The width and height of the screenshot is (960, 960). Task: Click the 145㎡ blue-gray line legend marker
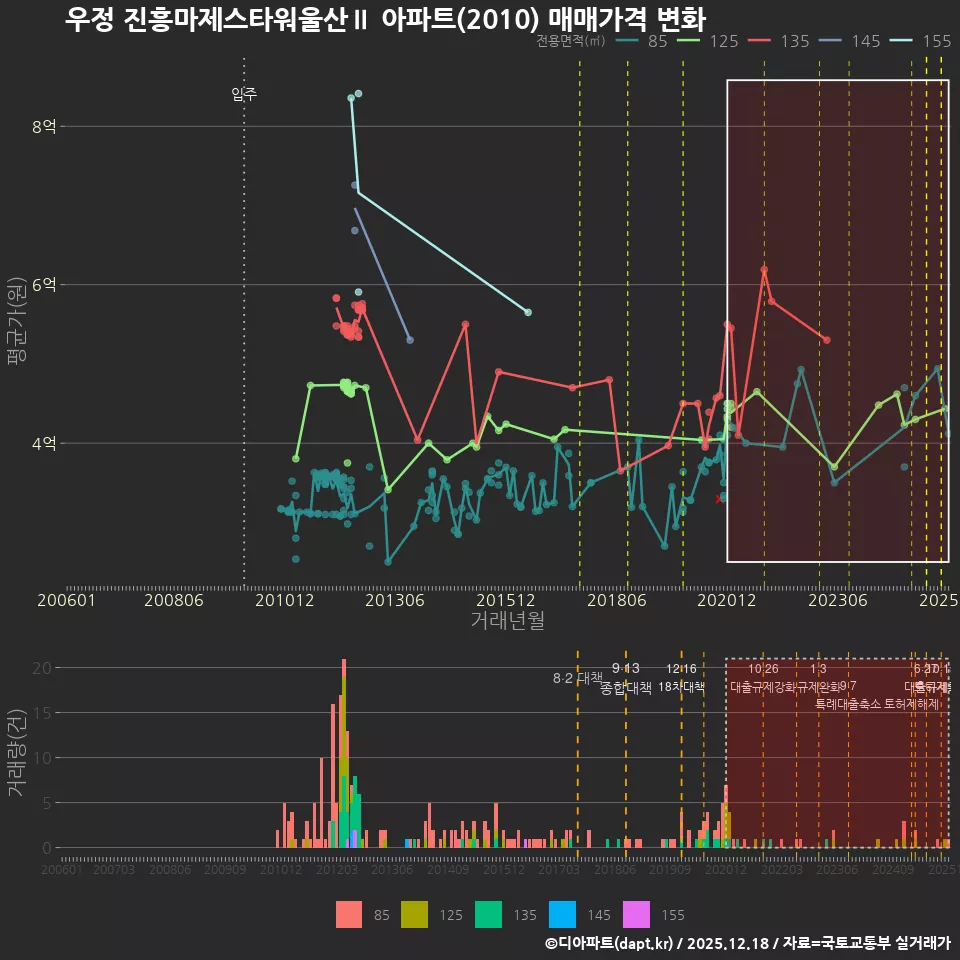coord(832,41)
